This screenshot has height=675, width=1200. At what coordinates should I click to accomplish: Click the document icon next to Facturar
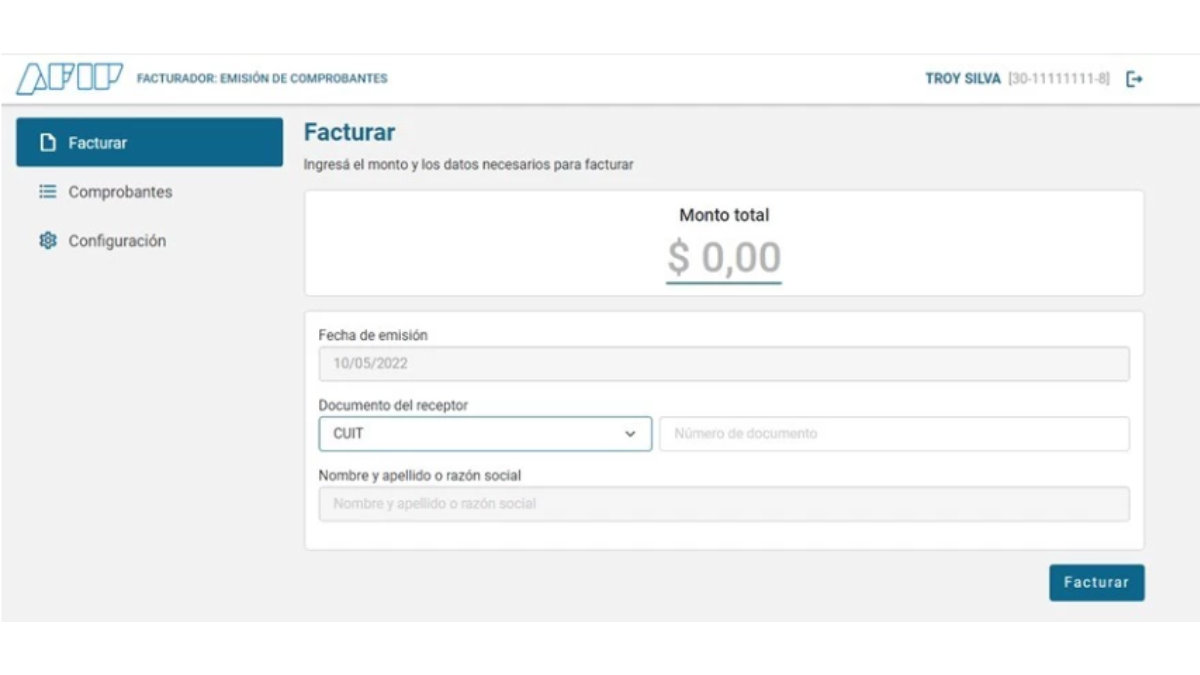46,143
